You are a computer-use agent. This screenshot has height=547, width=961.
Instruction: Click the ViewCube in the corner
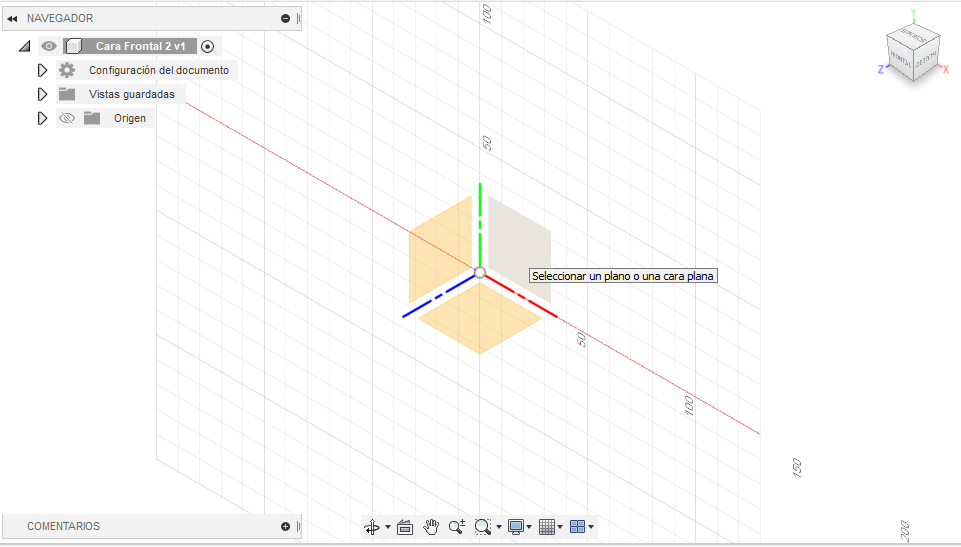click(913, 54)
